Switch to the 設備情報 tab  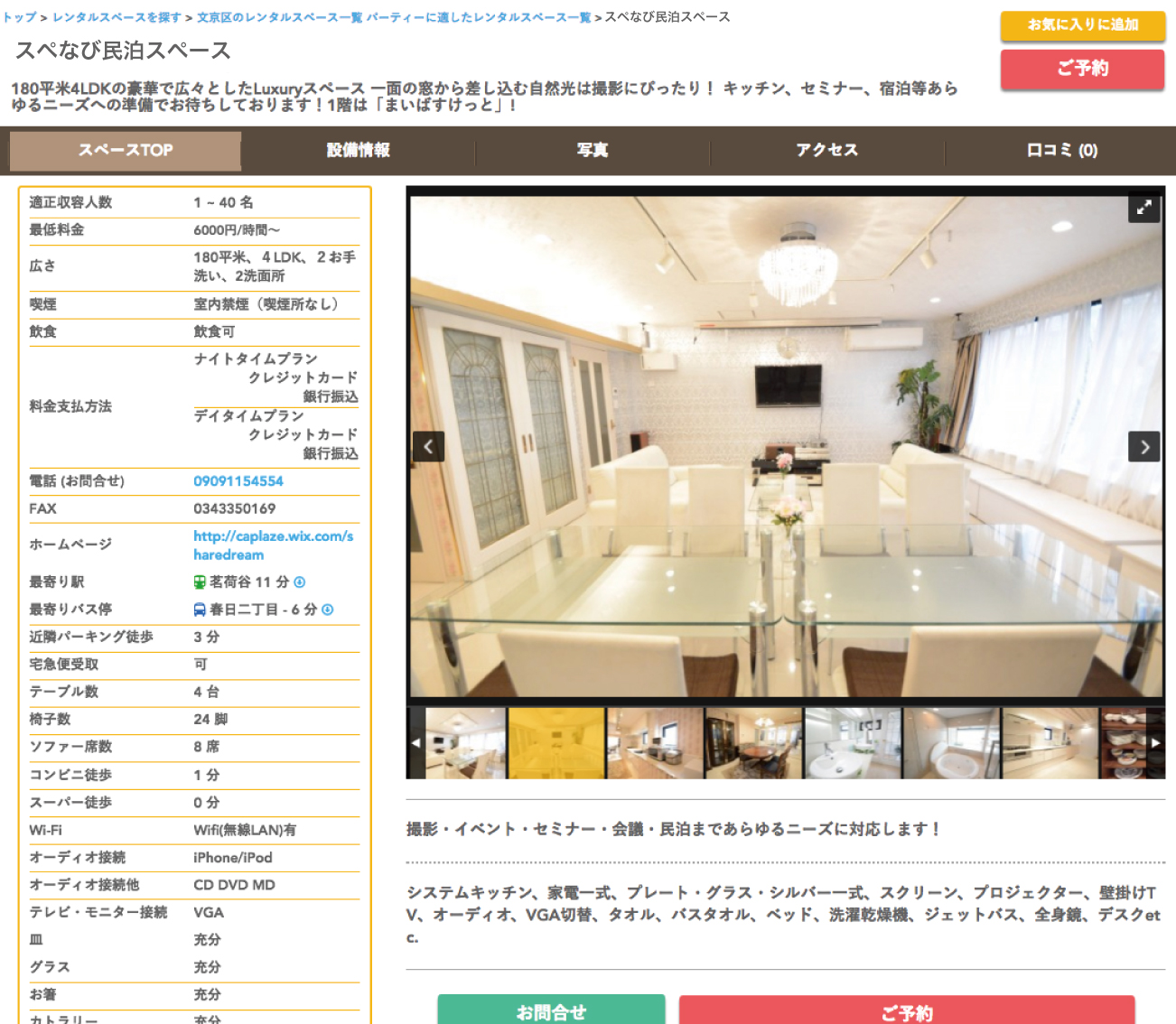(x=359, y=151)
